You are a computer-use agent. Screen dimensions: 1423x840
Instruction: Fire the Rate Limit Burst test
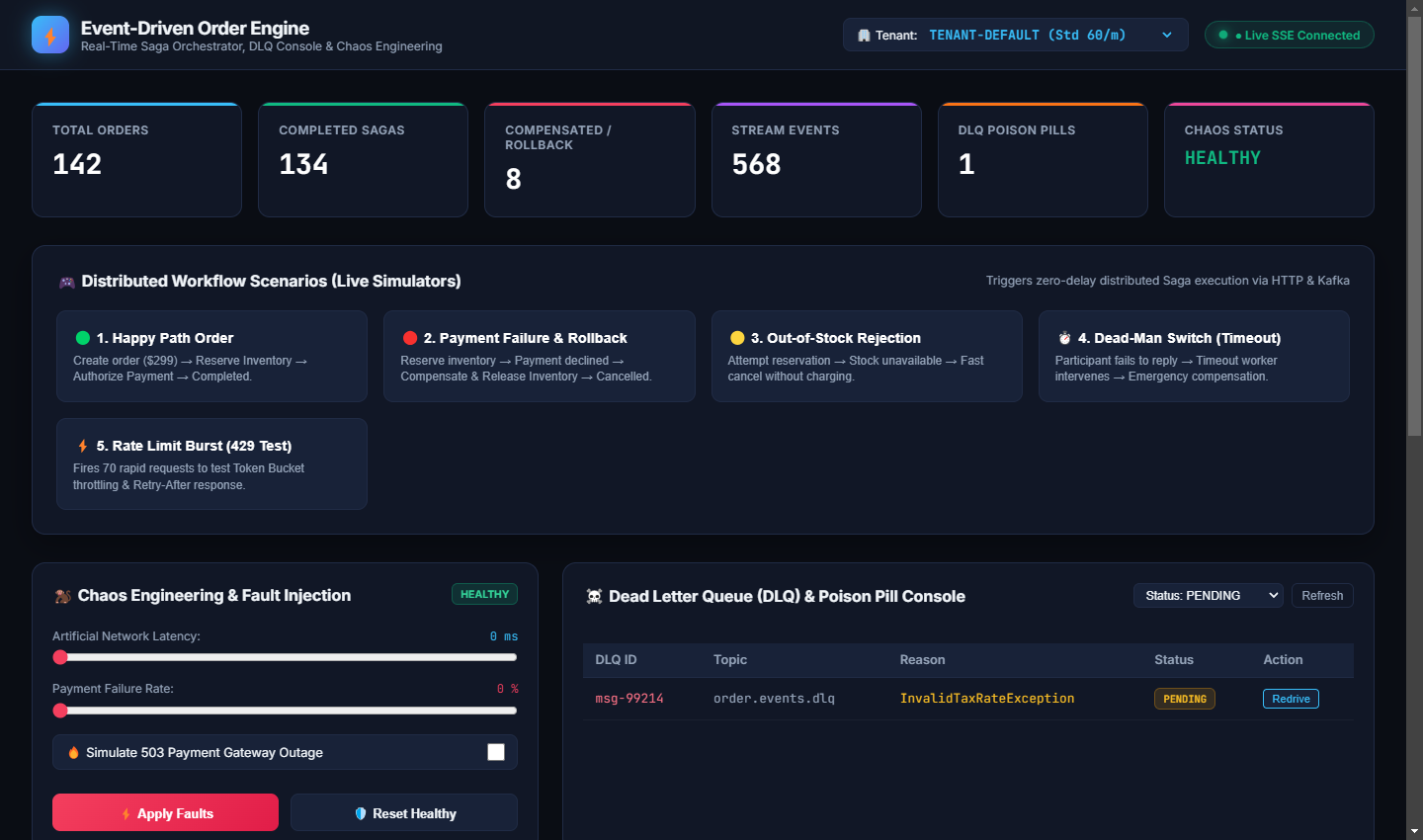pyautogui.click(x=211, y=463)
